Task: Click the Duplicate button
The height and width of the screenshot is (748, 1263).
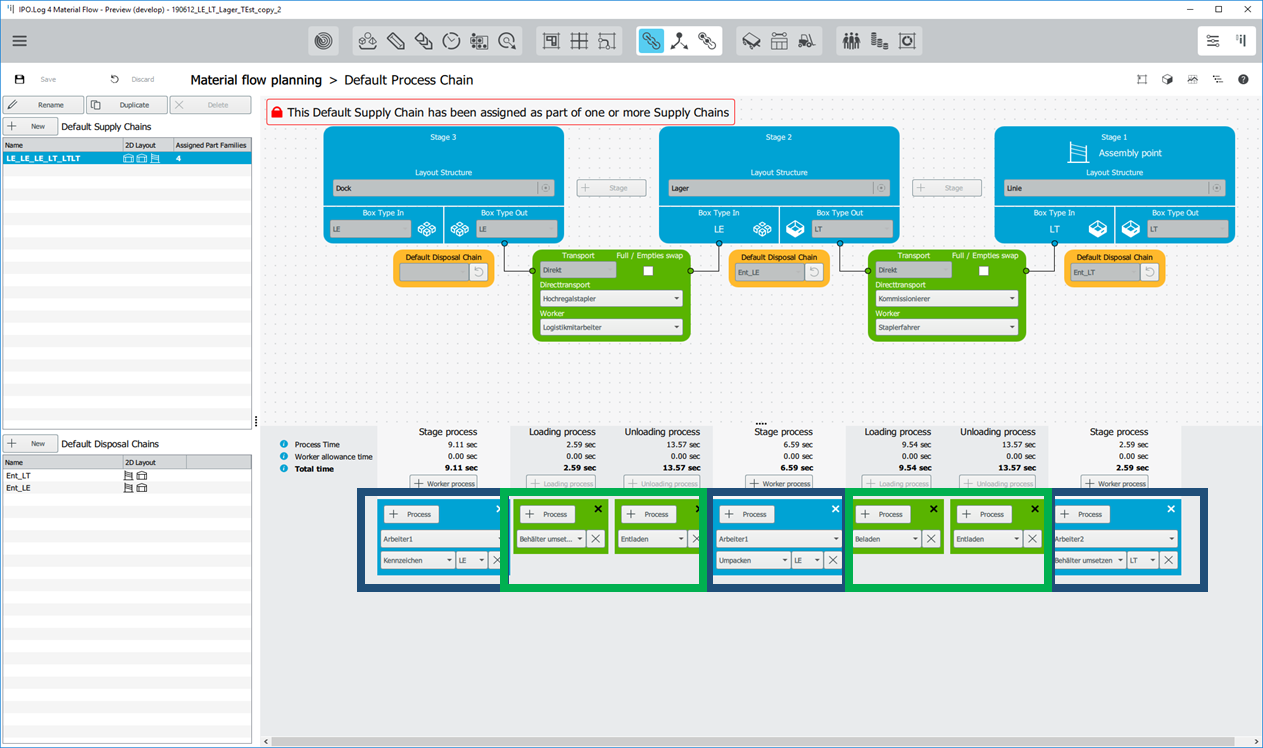Action: [x=126, y=104]
